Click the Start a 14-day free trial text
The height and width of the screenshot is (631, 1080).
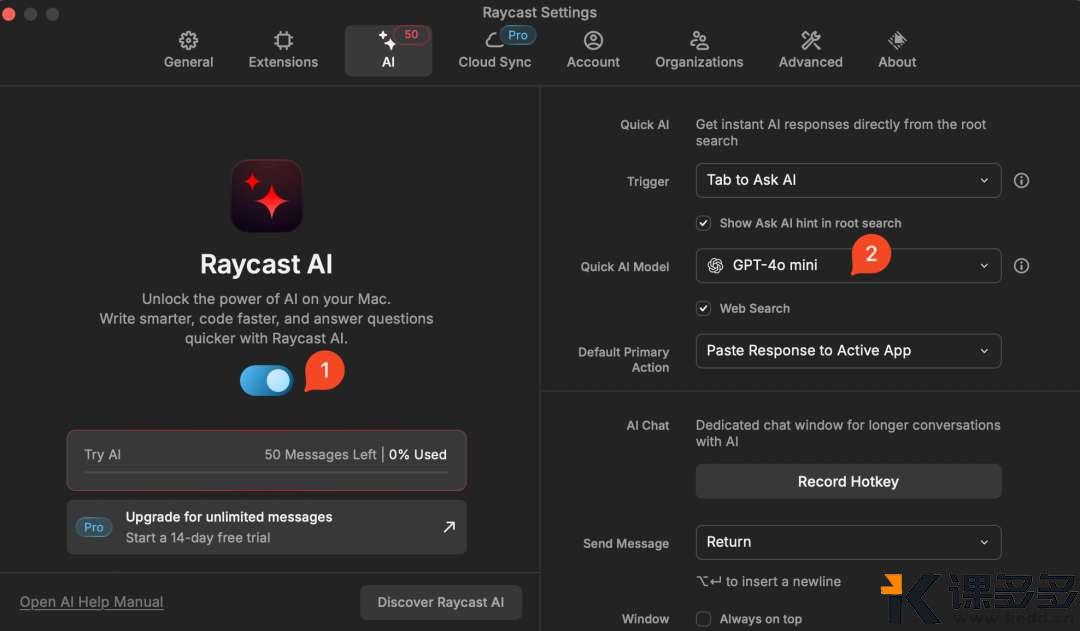tap(198, 537)
